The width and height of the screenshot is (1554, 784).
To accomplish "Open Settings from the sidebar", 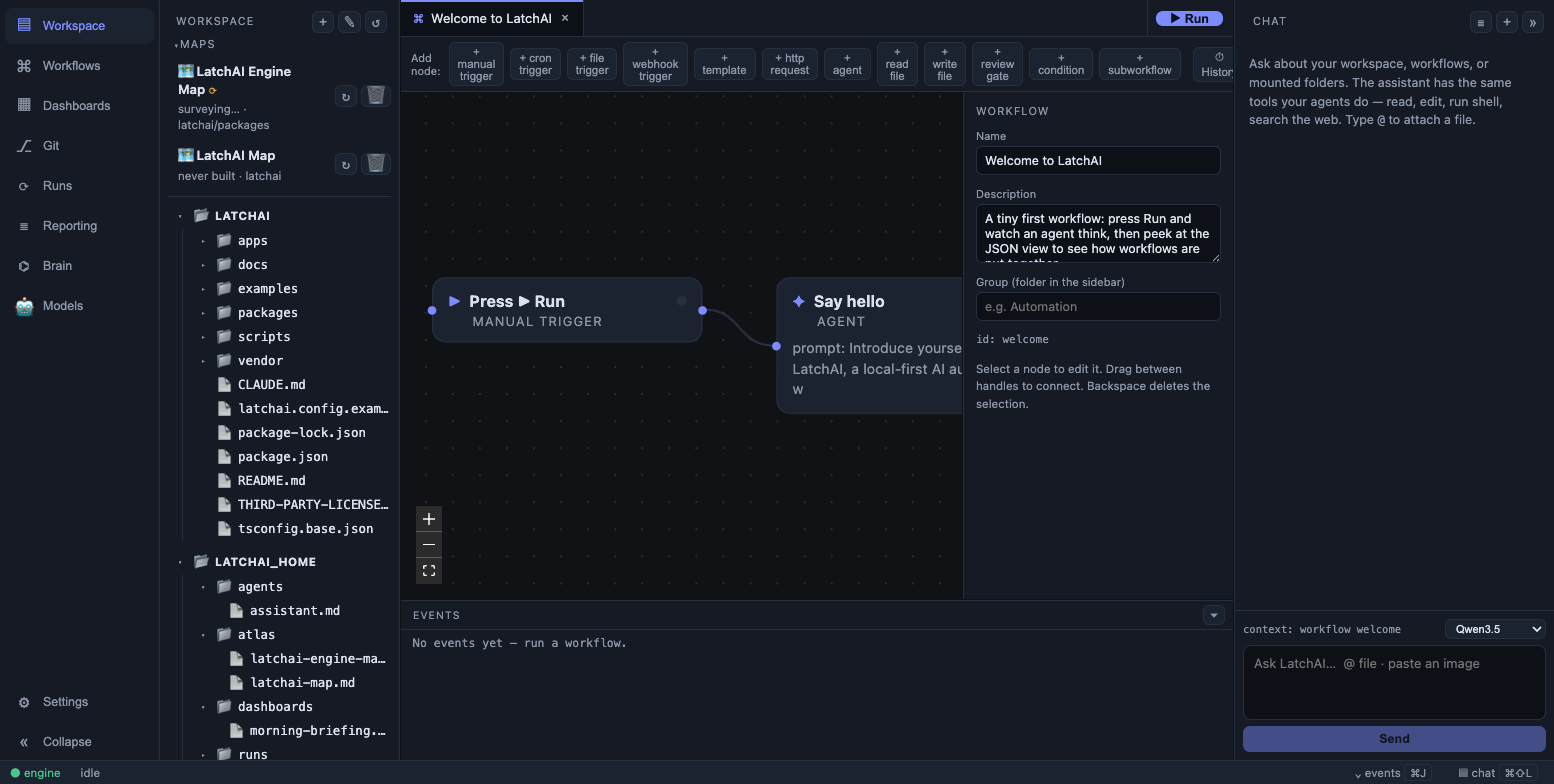I will pyautogui.click(x=79, y=702).
